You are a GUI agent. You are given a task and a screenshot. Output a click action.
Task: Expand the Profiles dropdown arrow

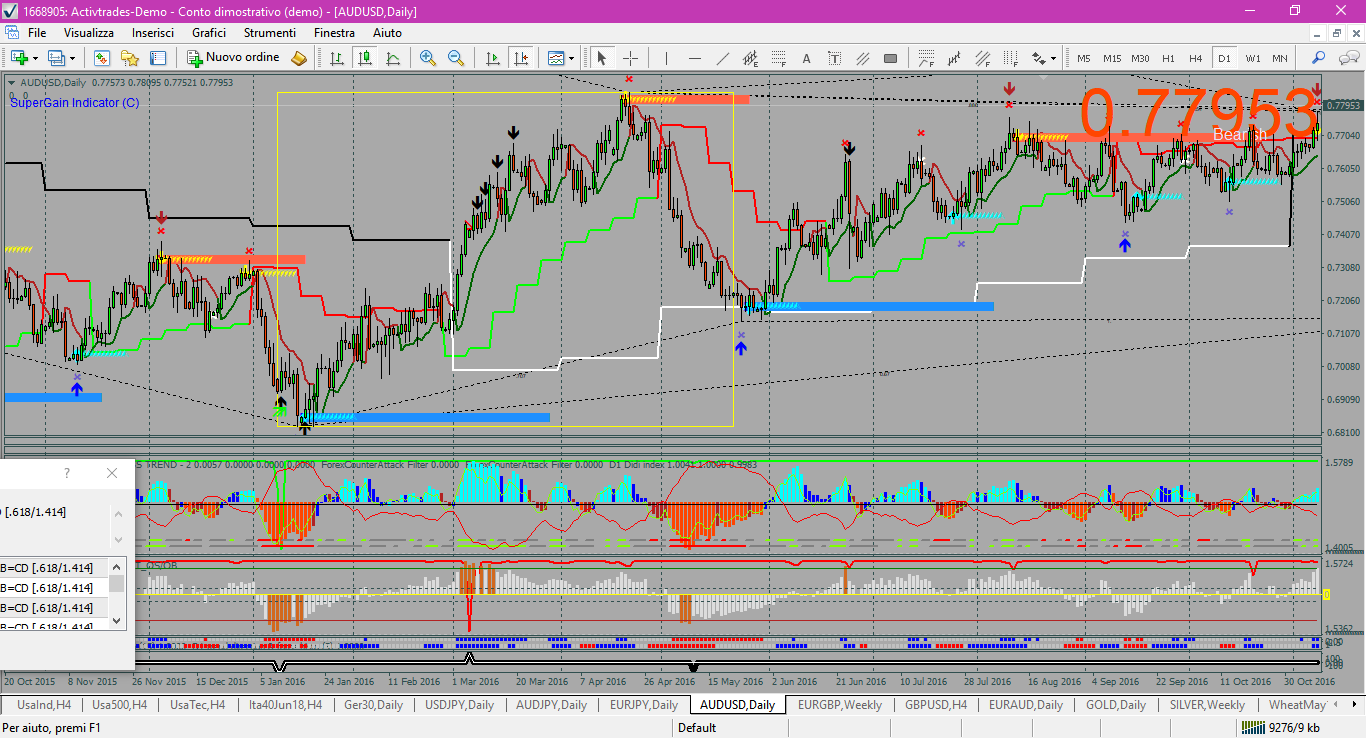point(72,58)
